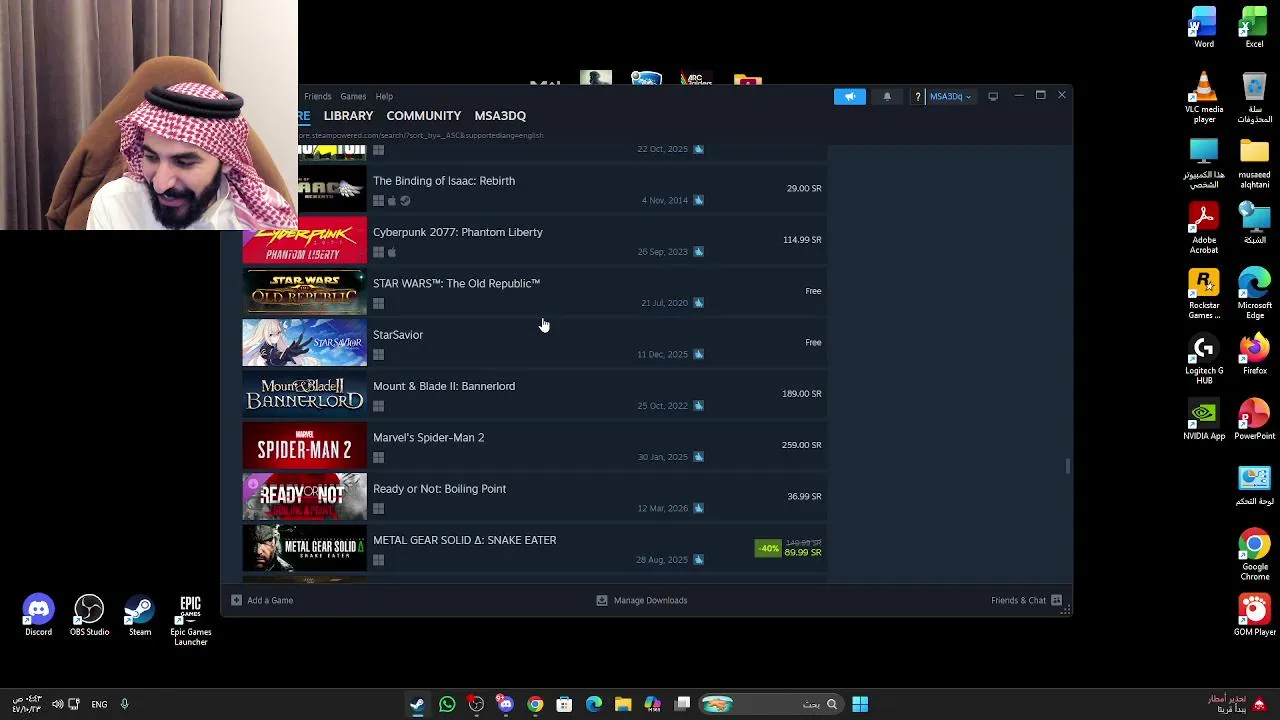Click the StarSavior thumbnail image
Screen dimensions: 1280x720
click(304, 342)
